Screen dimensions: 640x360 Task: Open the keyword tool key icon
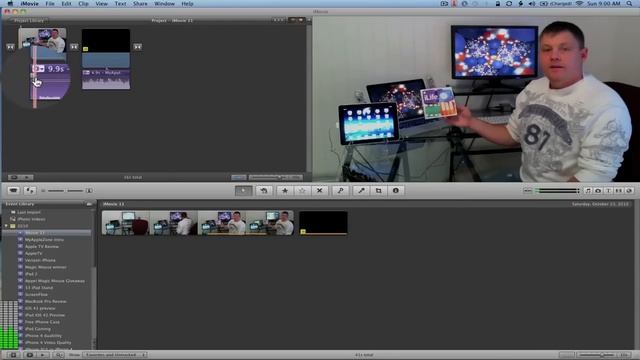(x=340, y=191)
